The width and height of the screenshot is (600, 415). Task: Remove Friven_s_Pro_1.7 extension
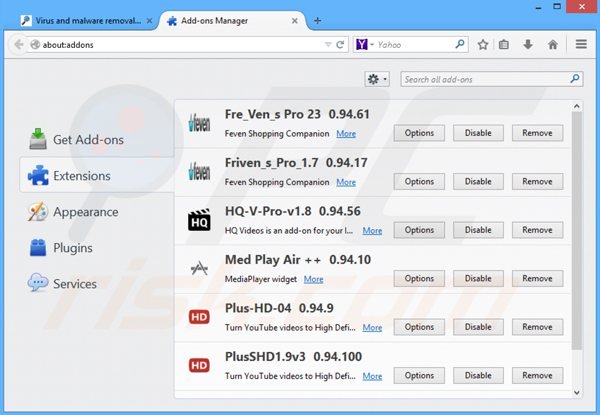pyautogui.click(x=537, y=181)
